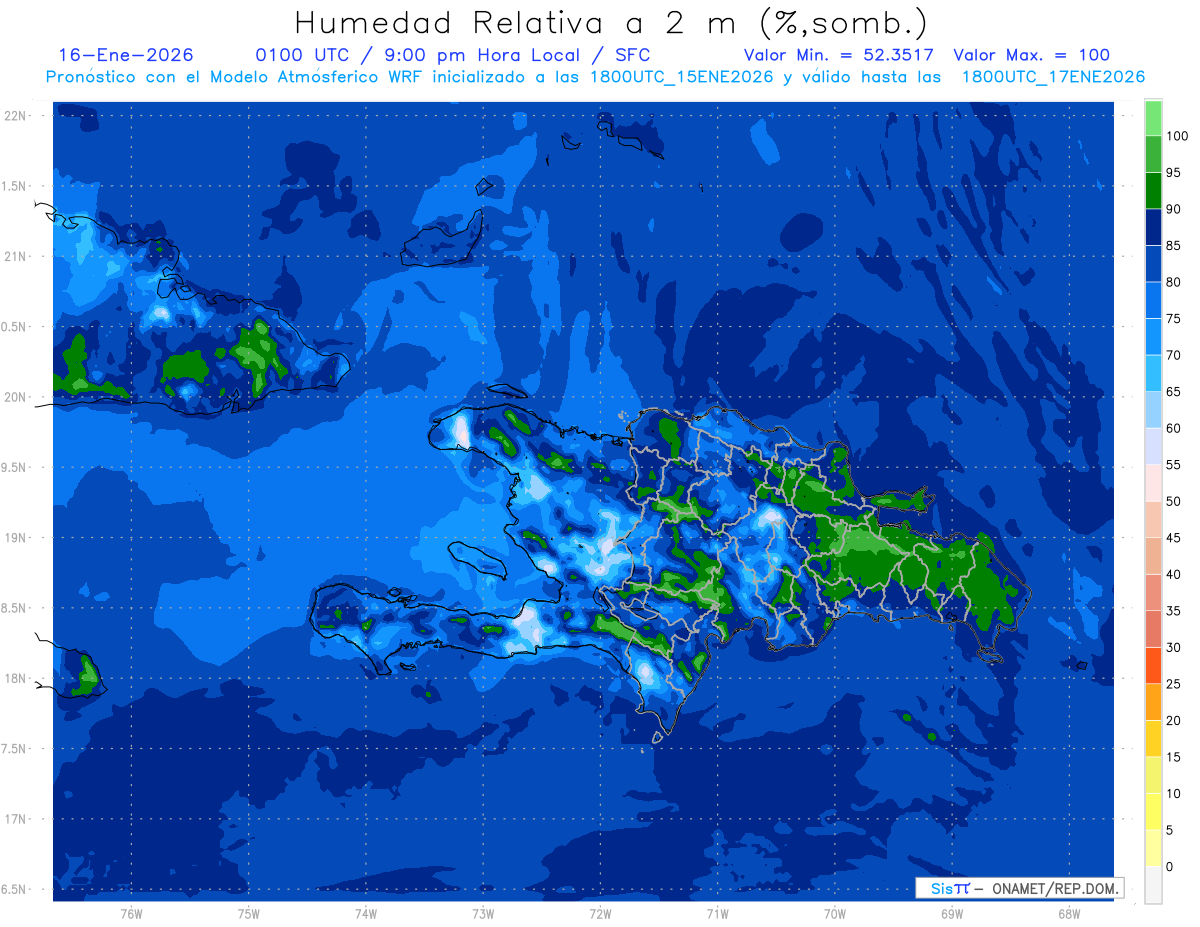Screen dimensions: 1200x927
Task: Click the legend value '0'
Action: pyautogui.click(x=1170, y=866)
